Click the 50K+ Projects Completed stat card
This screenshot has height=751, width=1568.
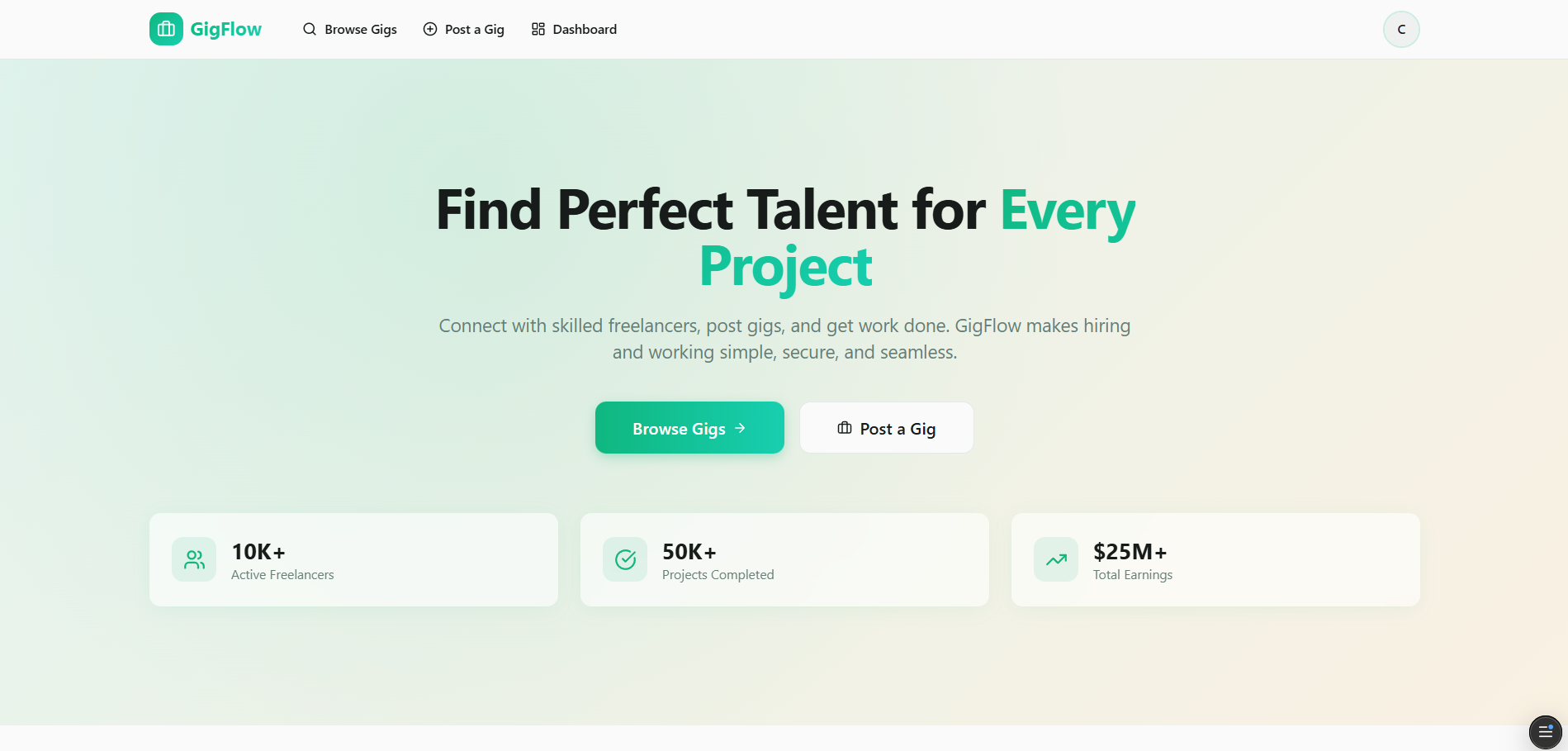(x=784, y=559)
